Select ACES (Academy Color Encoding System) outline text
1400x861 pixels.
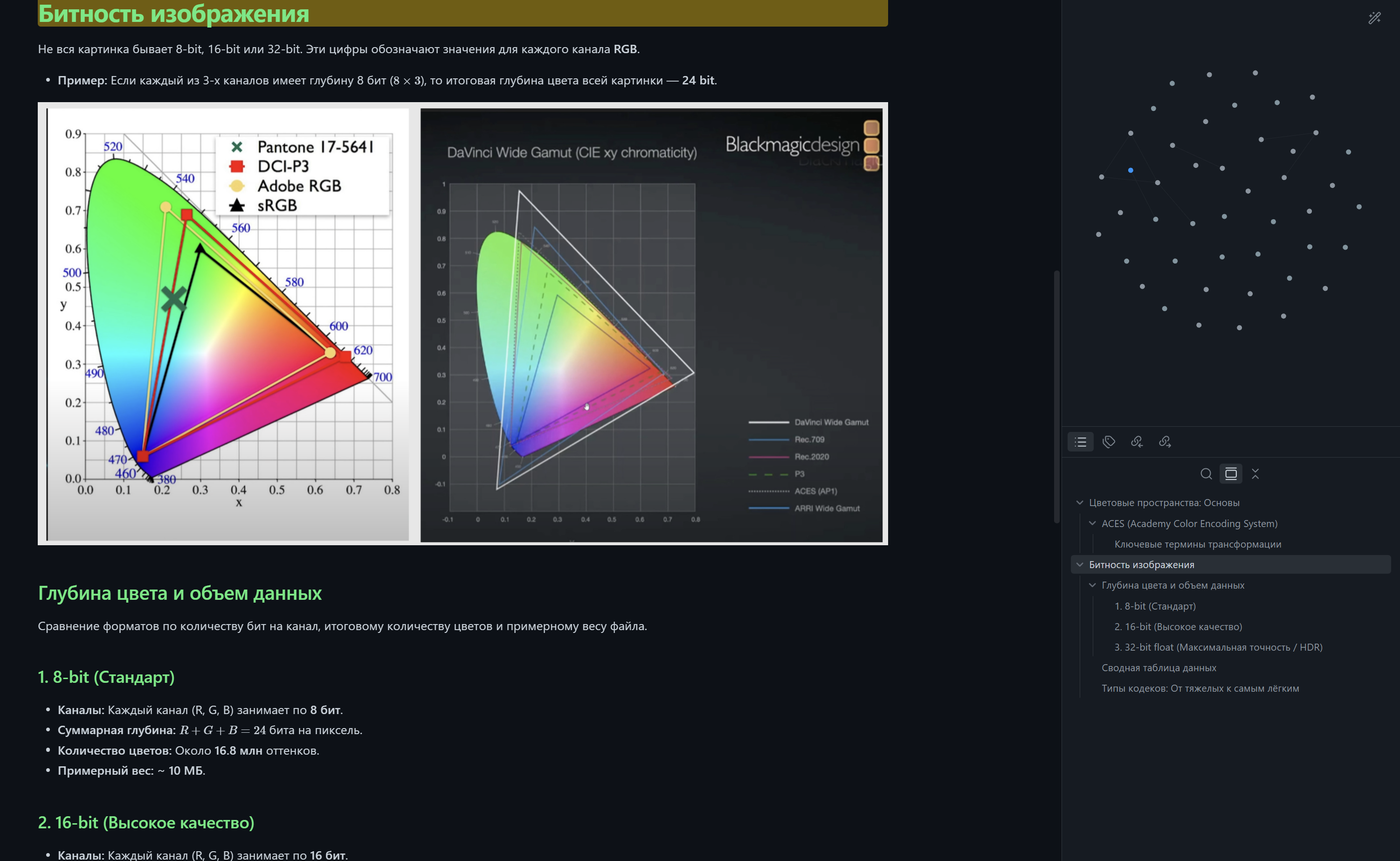pyautogui.click(x=1189, y=523)
